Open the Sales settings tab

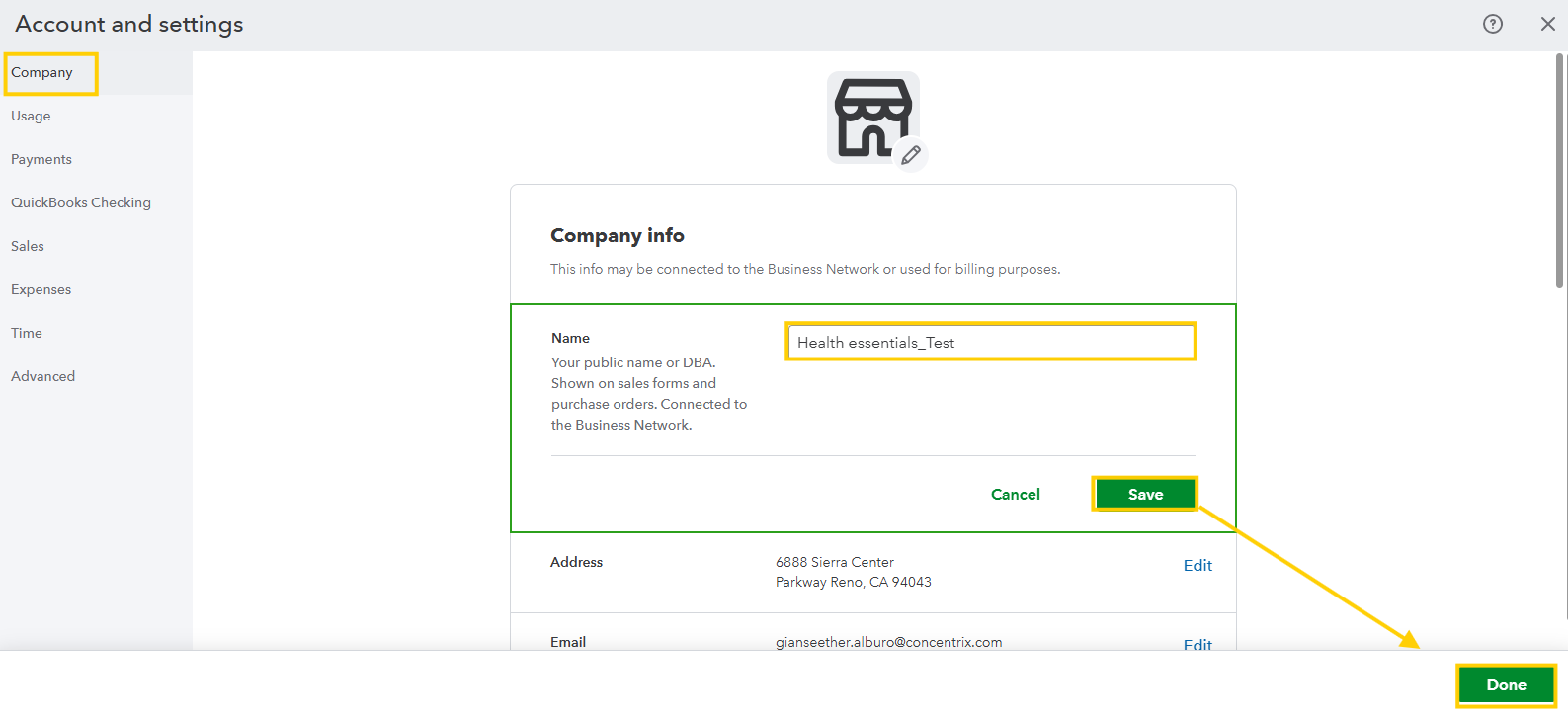[x=28, y=247]
